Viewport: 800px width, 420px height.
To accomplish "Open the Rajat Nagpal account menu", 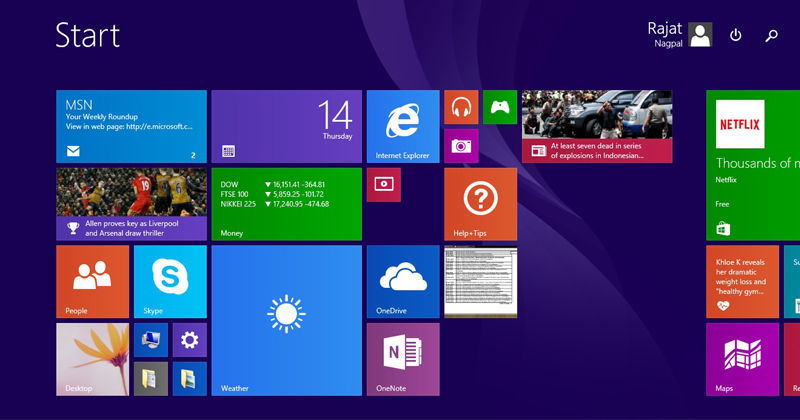I will [680, 35].
